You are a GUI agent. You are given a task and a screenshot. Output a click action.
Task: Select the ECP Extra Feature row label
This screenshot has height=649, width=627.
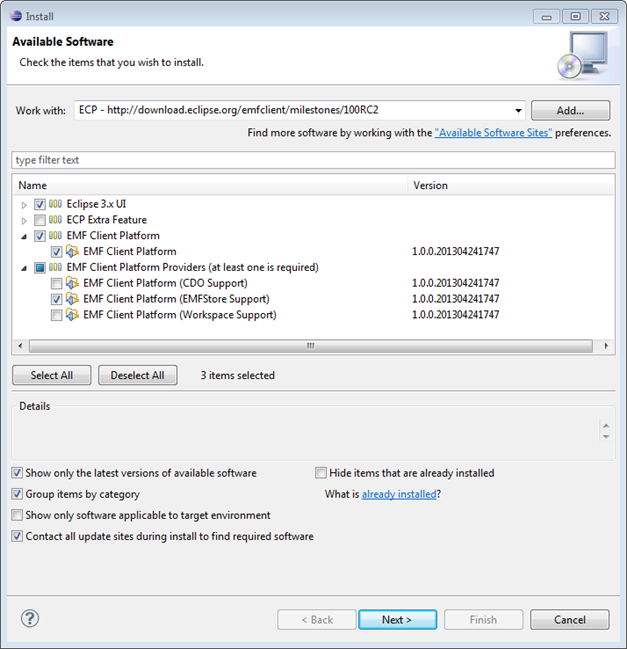[x=107, y=220]
